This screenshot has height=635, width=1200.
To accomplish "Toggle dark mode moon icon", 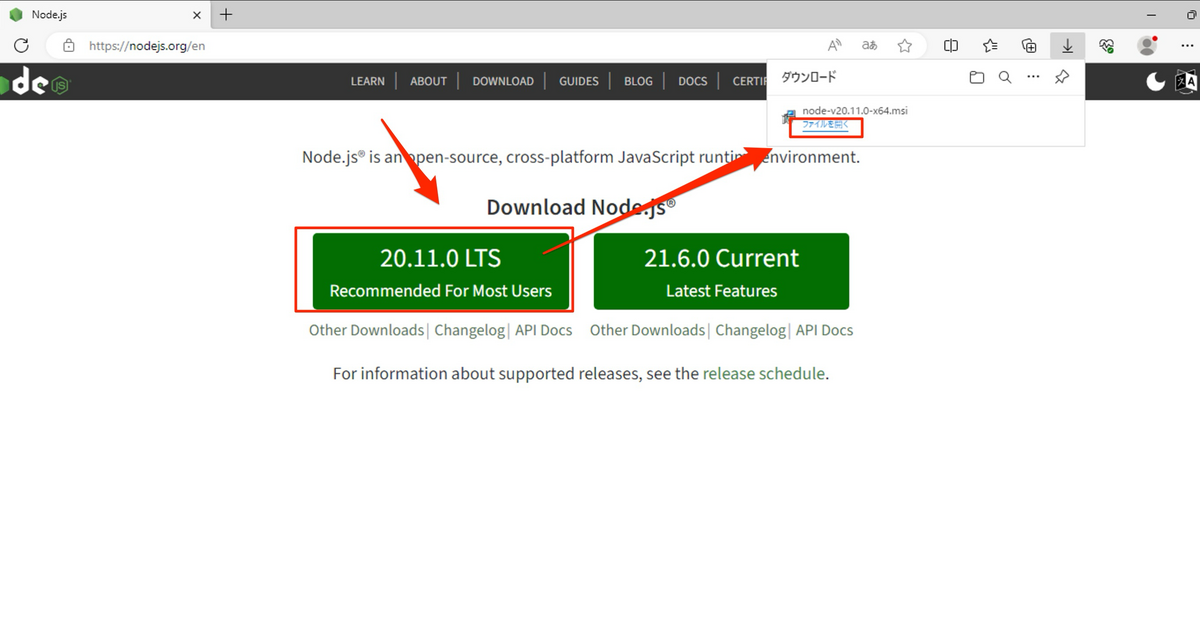I will pyautogui.click(x=1156, y=82).
